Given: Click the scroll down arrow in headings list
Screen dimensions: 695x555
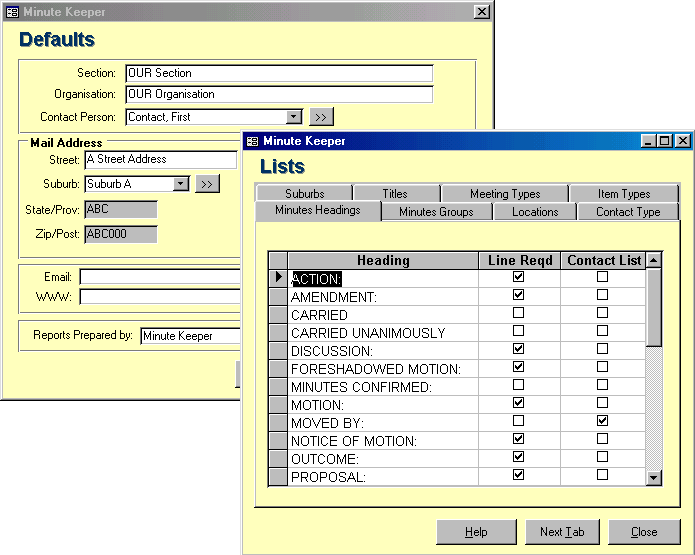Looking at the screenshot, I should pos(654,478).
